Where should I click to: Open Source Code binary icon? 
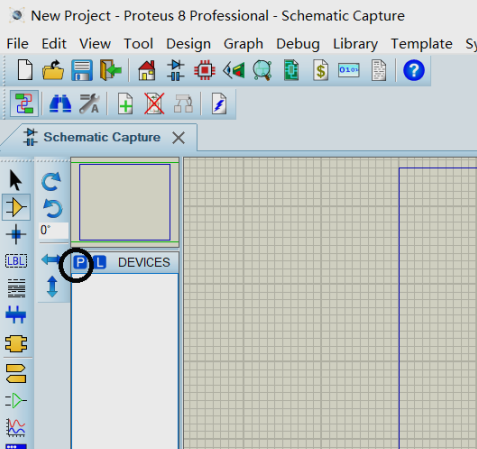[x=349, y=70]
